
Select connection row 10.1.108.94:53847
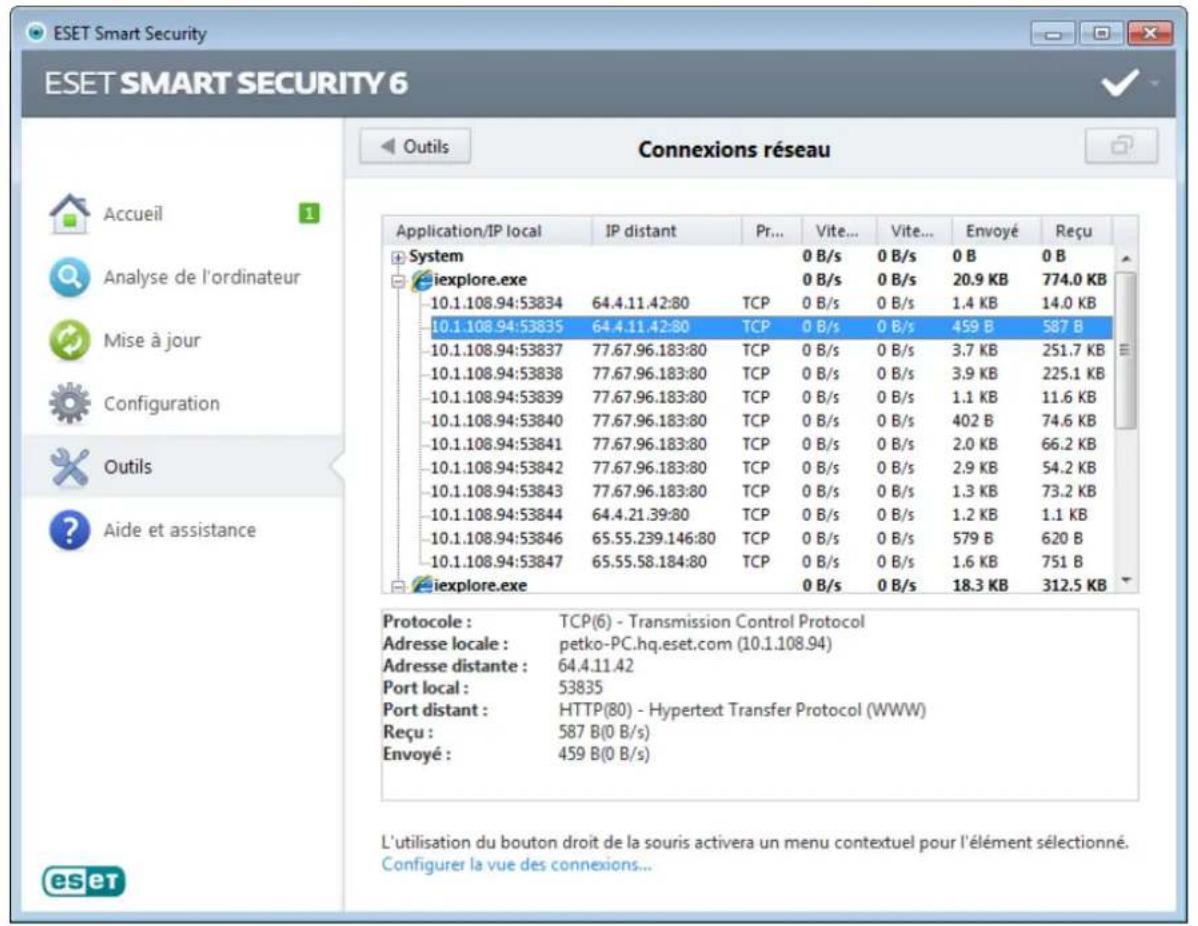pos(770,562)
